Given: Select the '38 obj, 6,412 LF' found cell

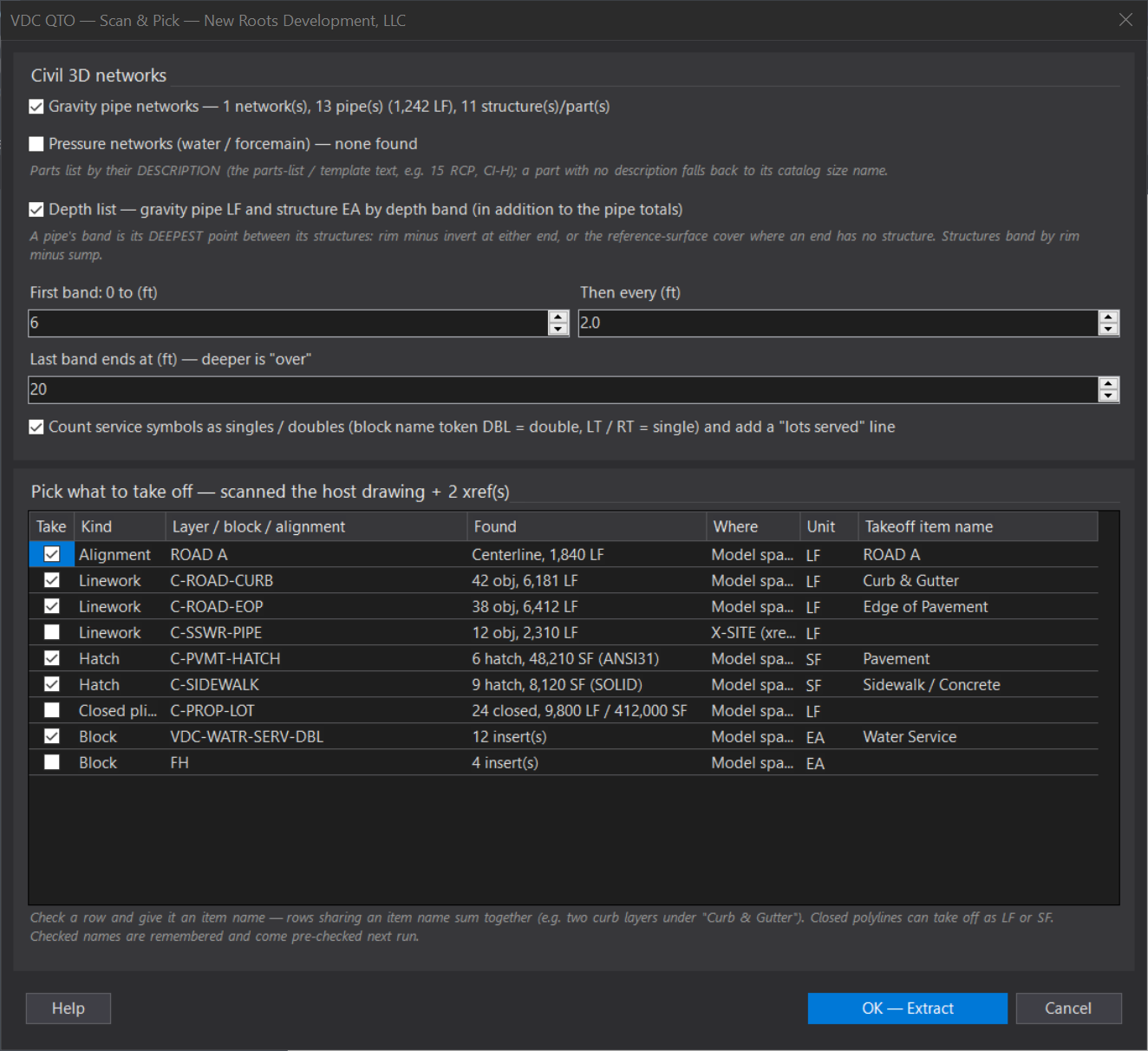Looking at the screenshot, I should tap(587, 606).
